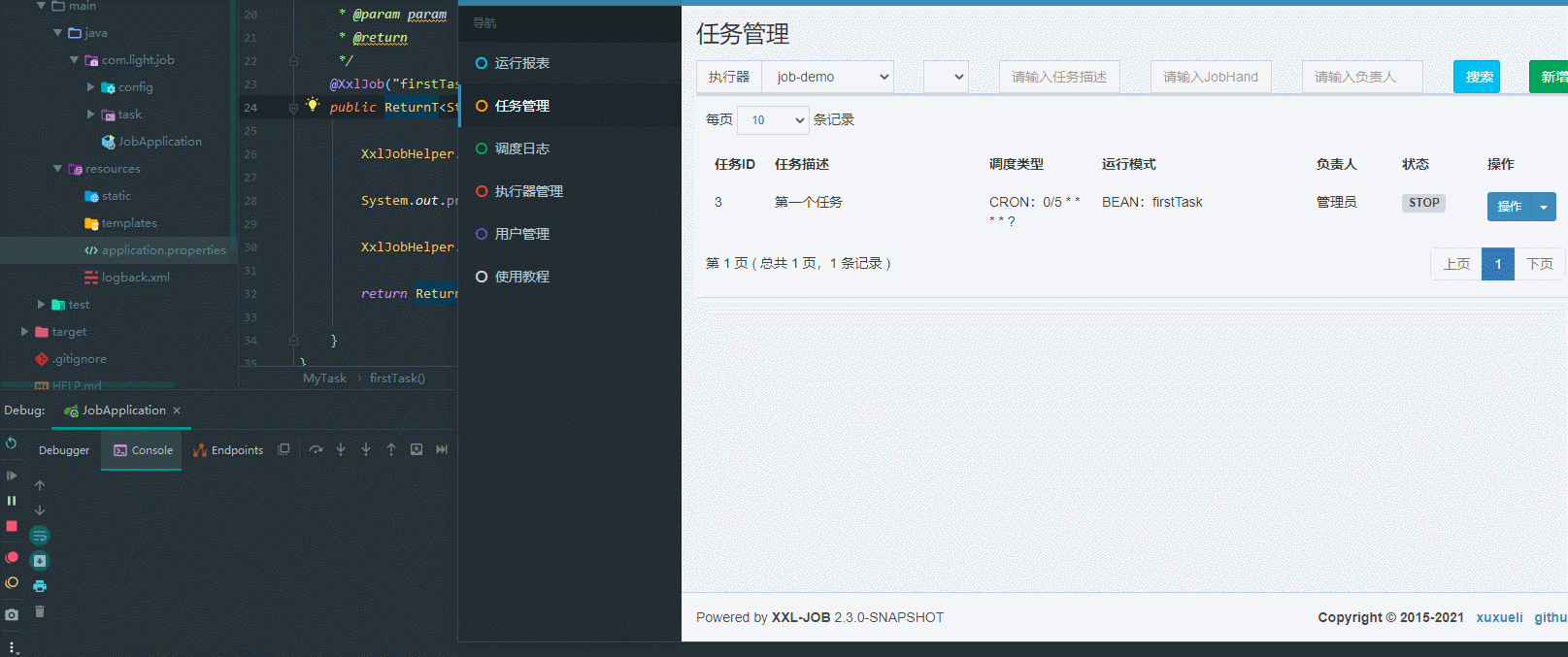The image size is (1568, 657).
Task: Open the xuxueli footer link
Action: point(1499,617)
